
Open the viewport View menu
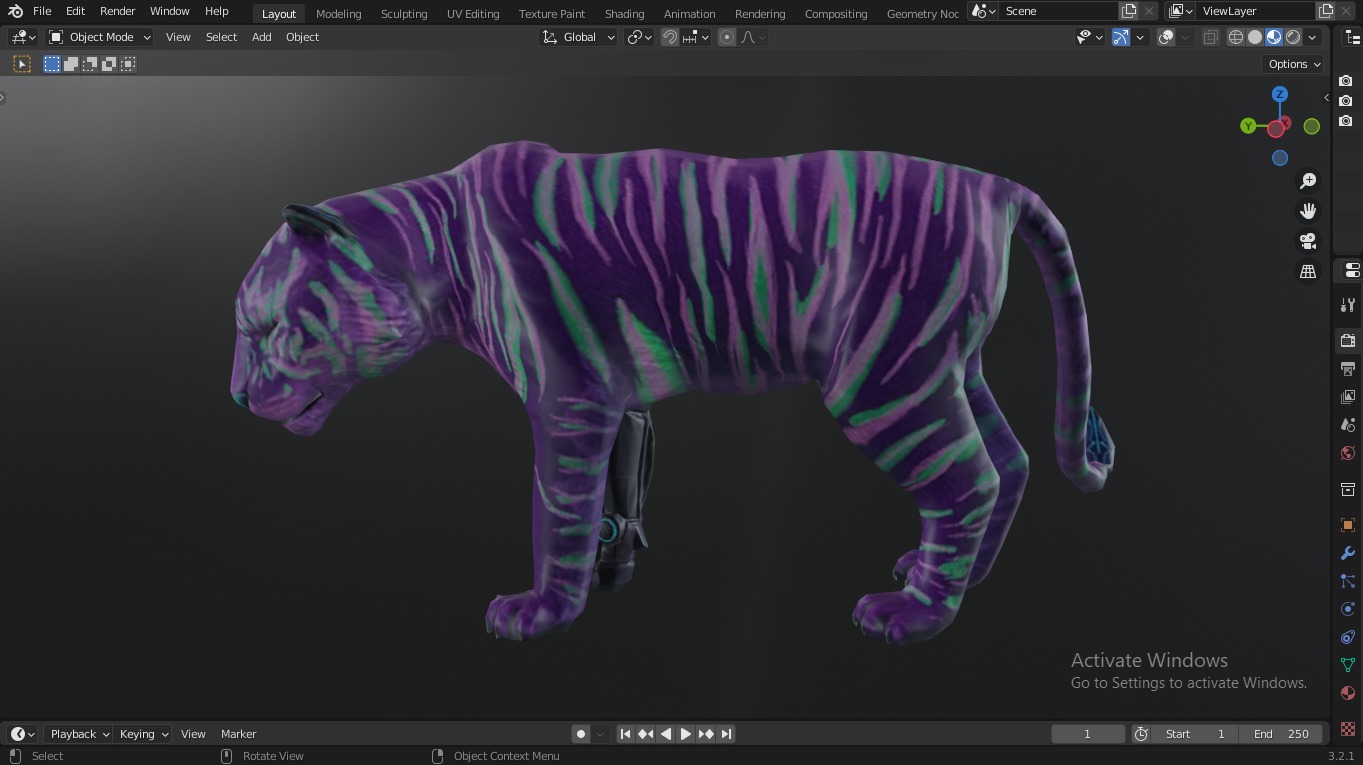178,37
